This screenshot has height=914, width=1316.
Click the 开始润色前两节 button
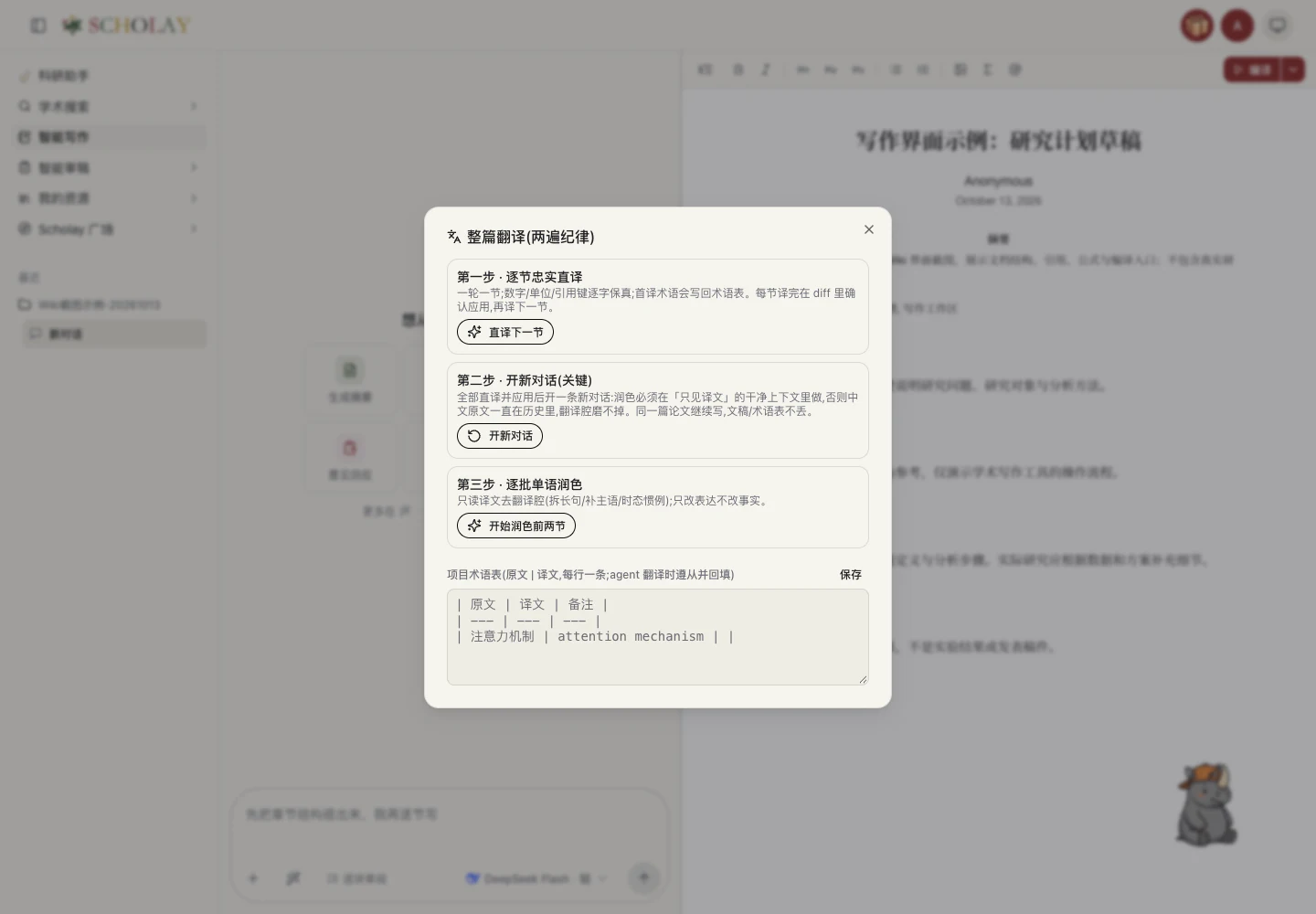click(516, 526)
